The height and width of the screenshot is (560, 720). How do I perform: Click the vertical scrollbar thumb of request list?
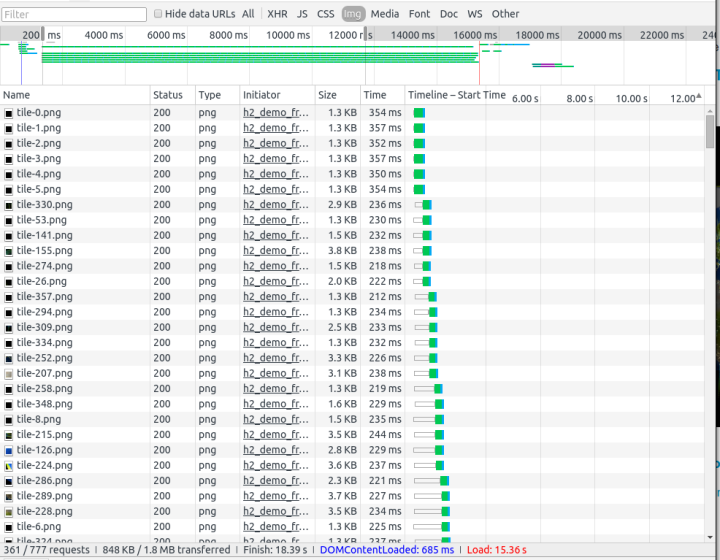[x=710, y=131]
